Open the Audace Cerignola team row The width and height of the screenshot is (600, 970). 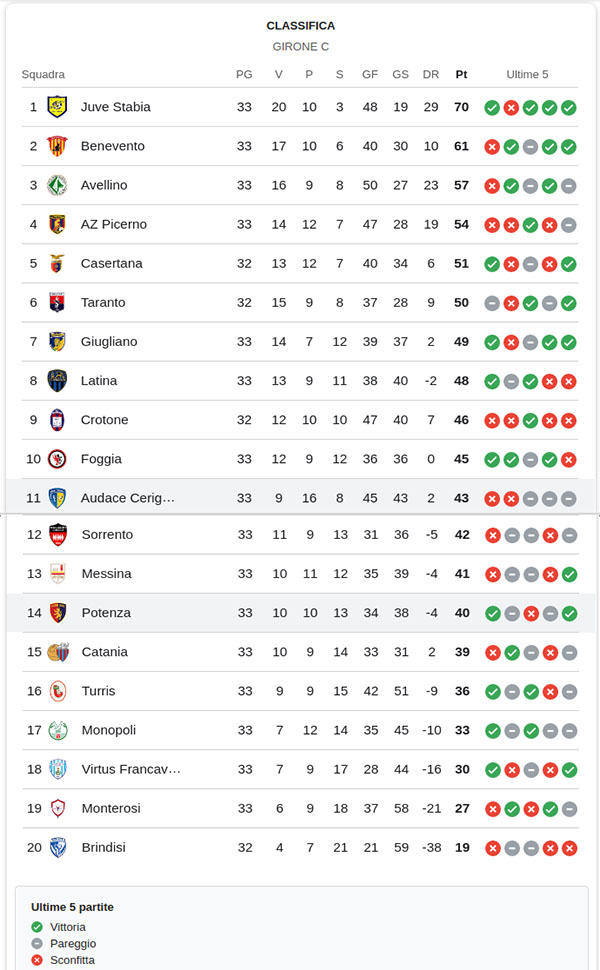127,498
